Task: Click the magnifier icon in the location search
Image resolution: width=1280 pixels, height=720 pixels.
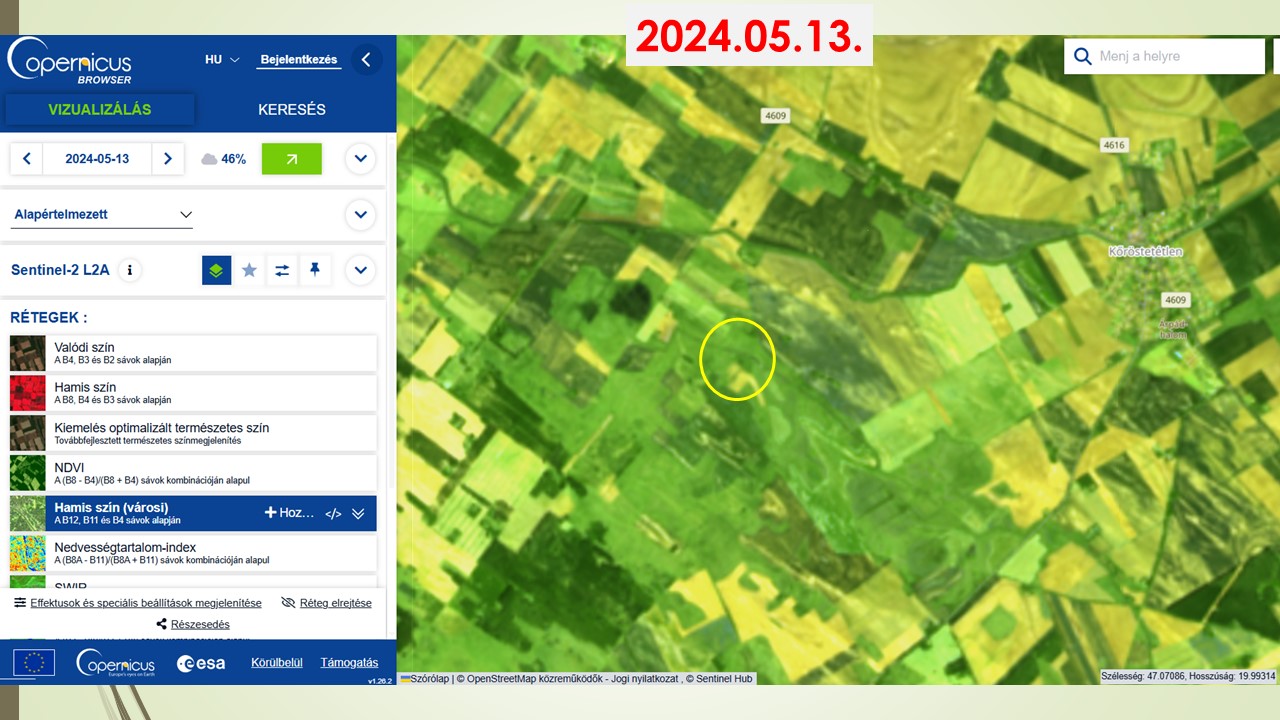Action: 1082,57
